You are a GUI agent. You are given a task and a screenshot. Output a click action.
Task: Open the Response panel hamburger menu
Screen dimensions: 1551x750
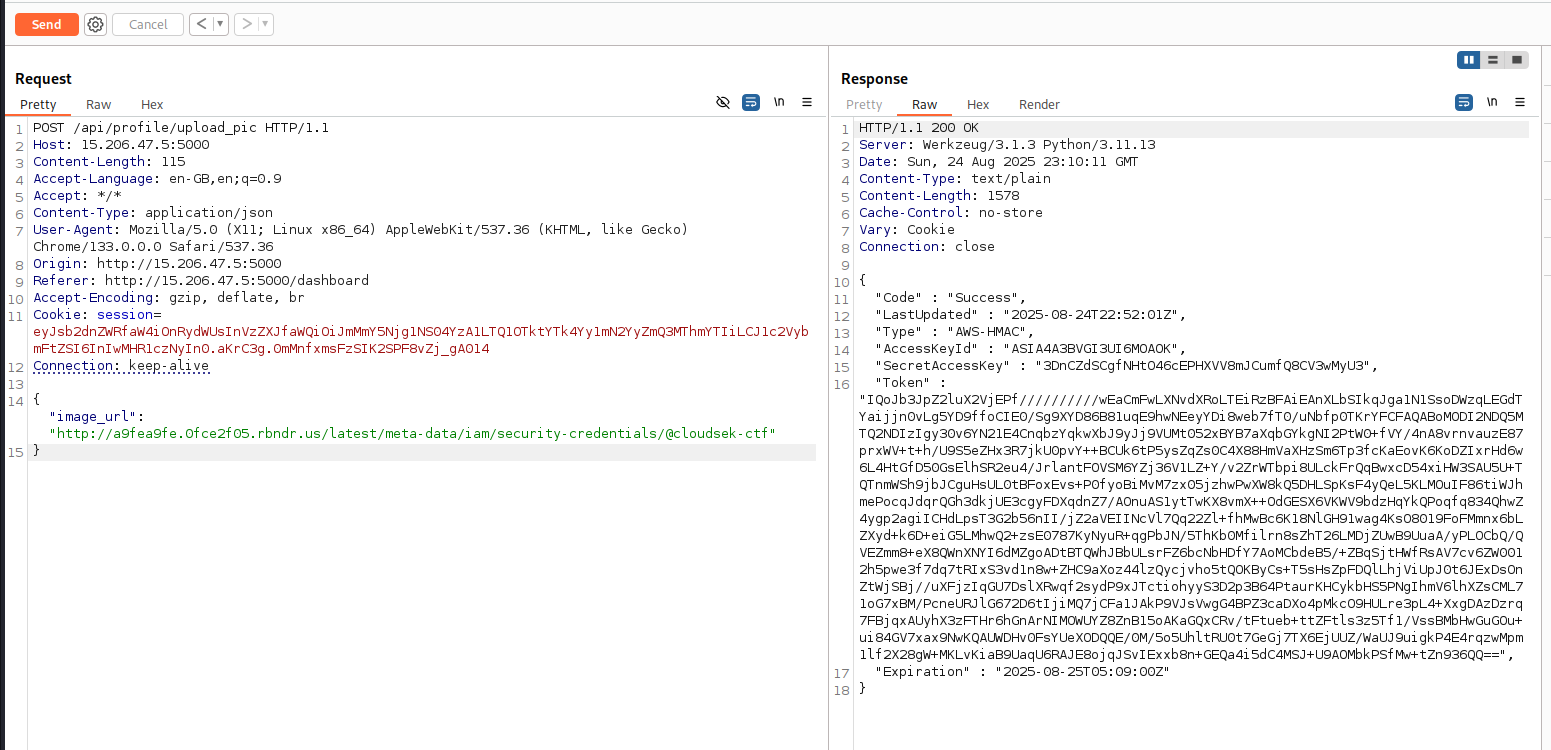tap(1520, 102)
